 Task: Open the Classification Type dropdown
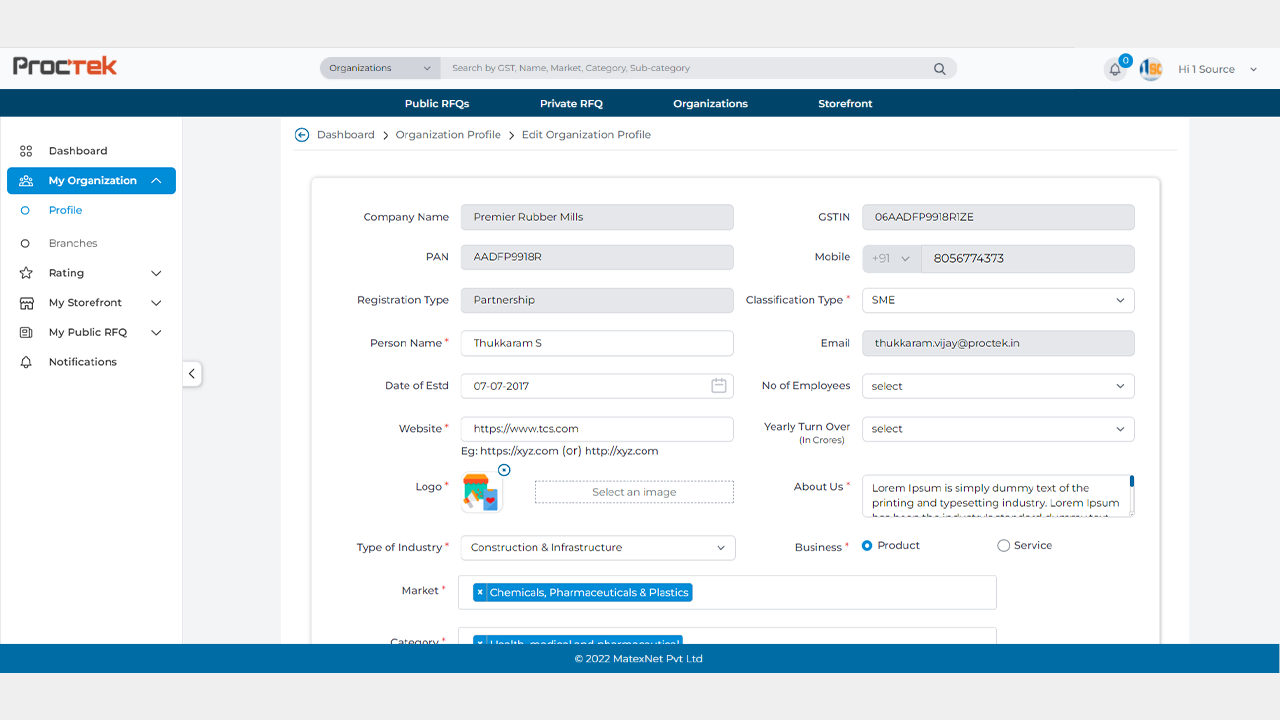tap(997, 300)
